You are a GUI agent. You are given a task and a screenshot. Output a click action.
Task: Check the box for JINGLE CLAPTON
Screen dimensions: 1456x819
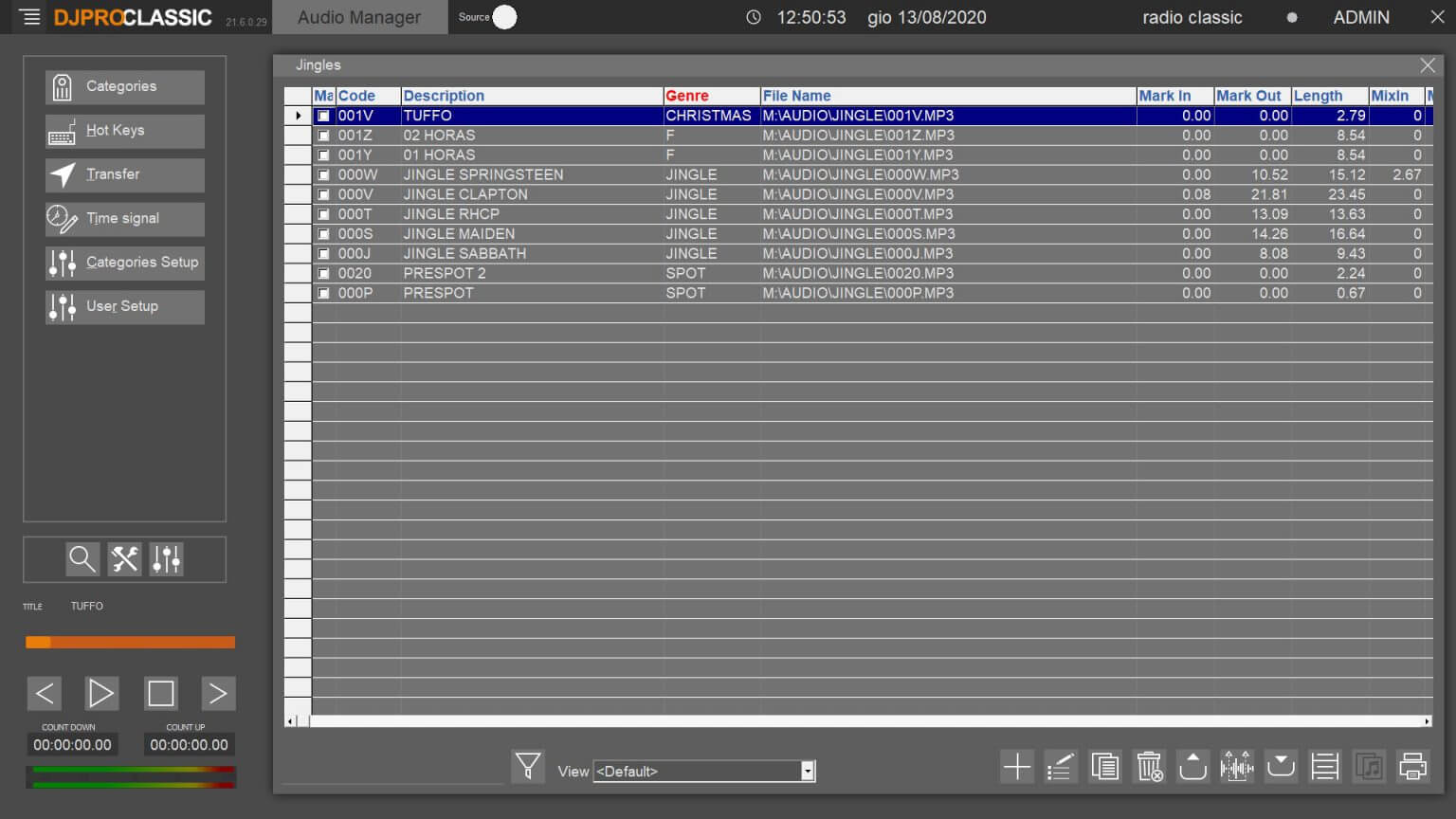(323, 193)
